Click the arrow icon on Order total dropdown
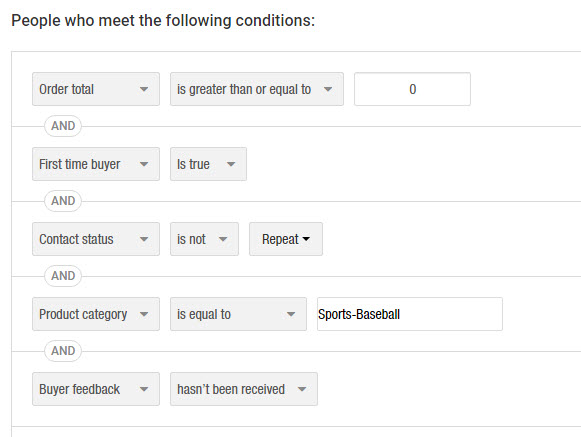Screen dimensions: 581x437 [x=144, y=89]
